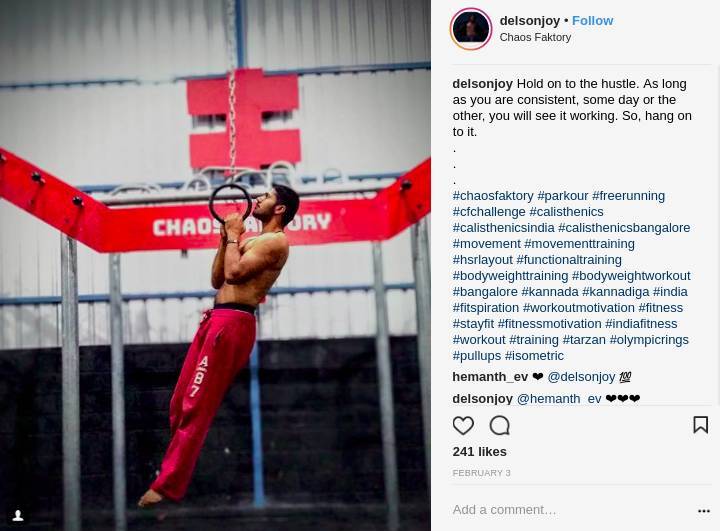View the 241 likes list

[x=479, y=452]
